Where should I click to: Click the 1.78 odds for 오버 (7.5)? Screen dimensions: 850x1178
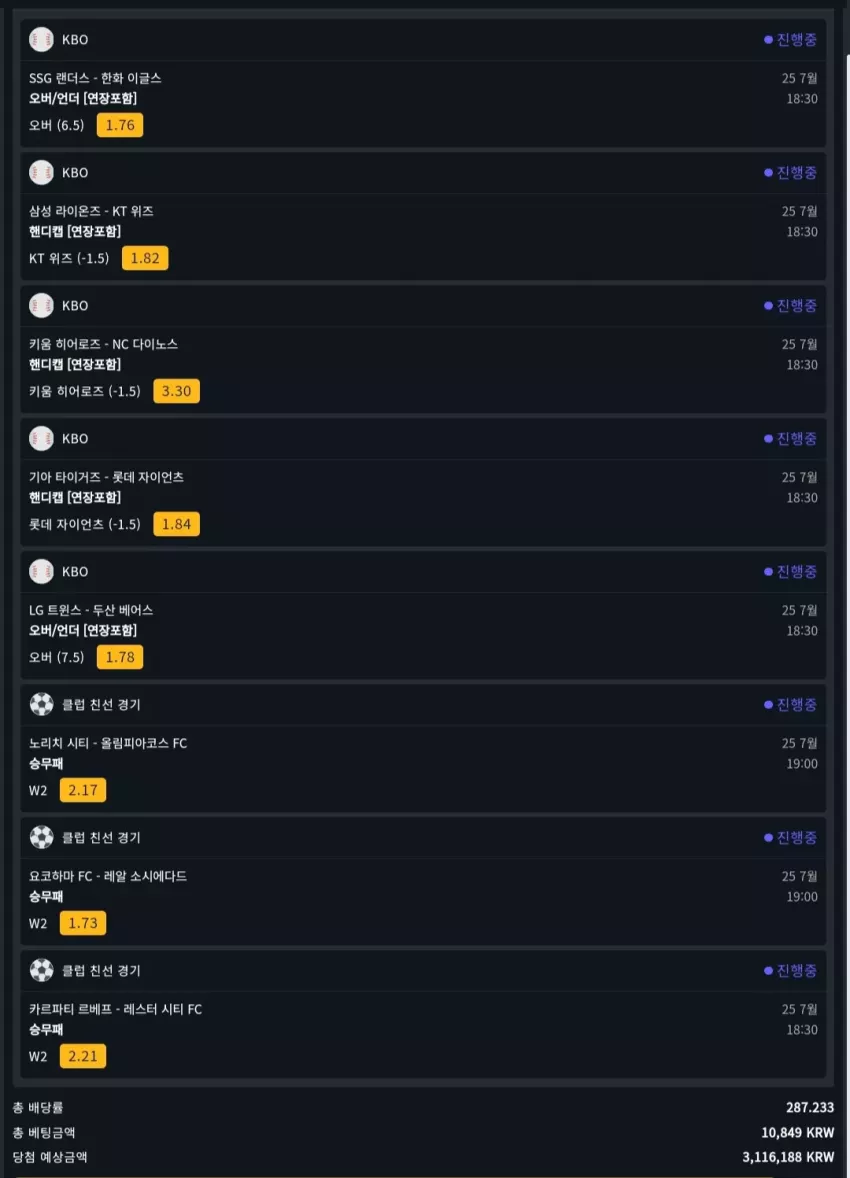[119, 657]
